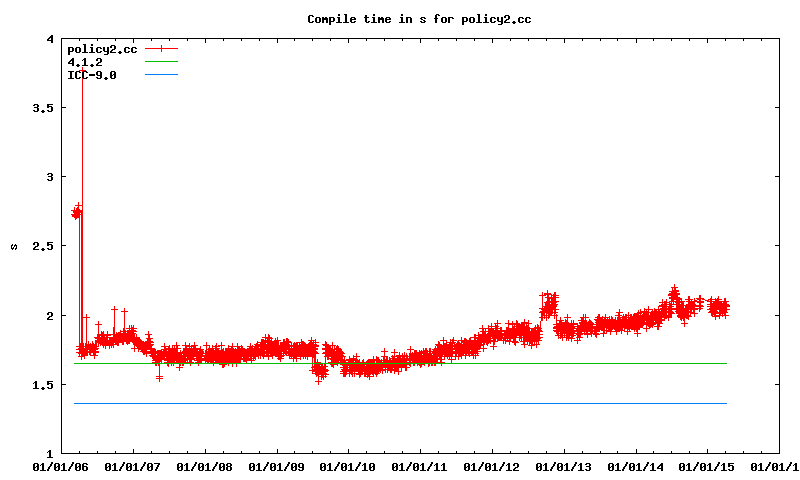
Task: Select the ICC-9.0 legend label
Action: click(91, 74)
